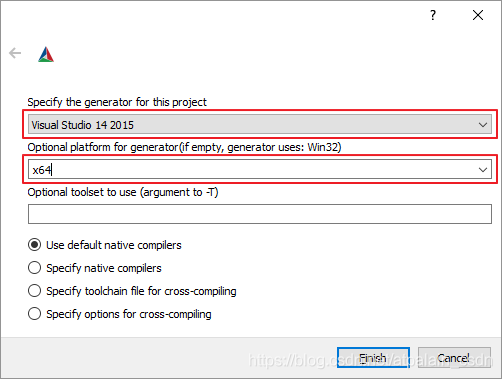502x379 pixels.
Task: Open the generator combo box showing Visual Studio
Action: click(x=260, y=124)
